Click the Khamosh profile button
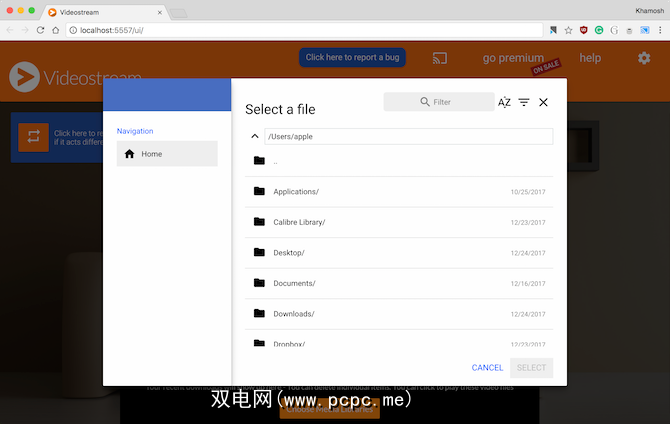 pos(649,11)
